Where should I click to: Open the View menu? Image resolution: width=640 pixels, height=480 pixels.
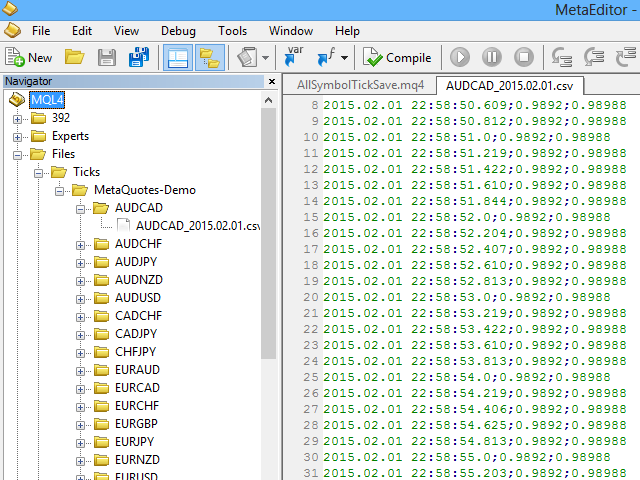click(x=126, y=31)
